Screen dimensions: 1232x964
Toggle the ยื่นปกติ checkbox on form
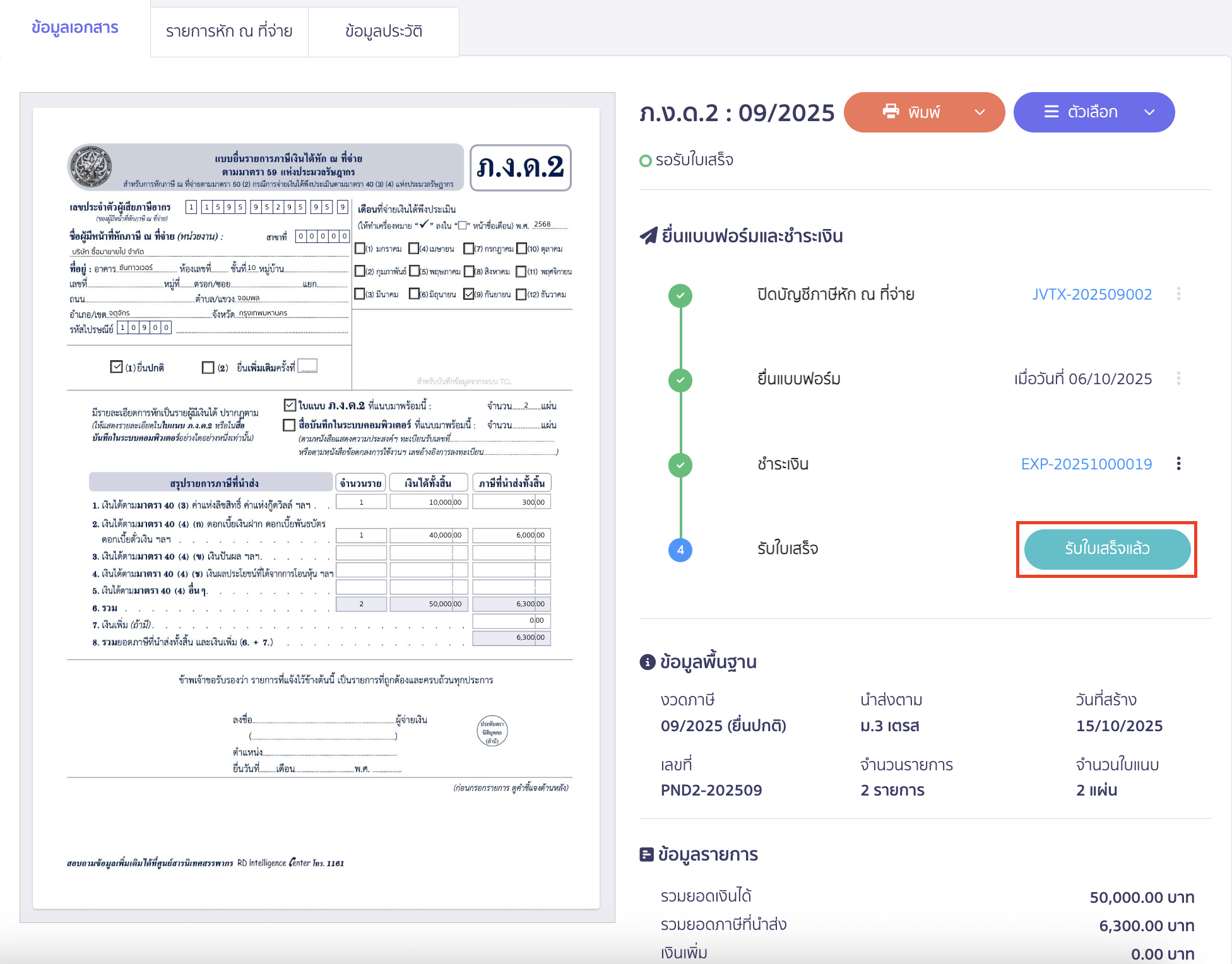(116, 367)
